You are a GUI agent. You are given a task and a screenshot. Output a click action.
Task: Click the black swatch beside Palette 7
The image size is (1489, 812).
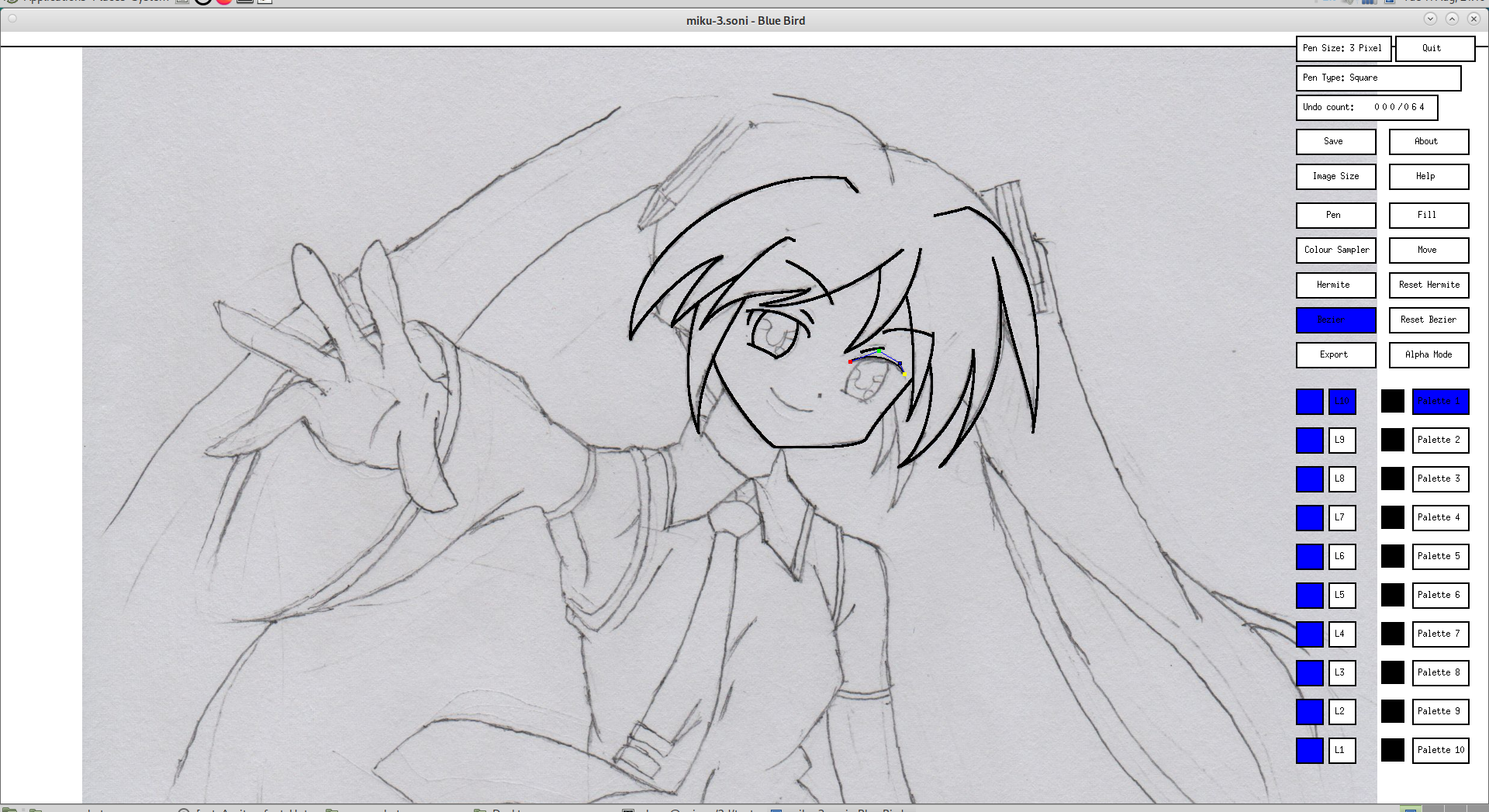1393,634
